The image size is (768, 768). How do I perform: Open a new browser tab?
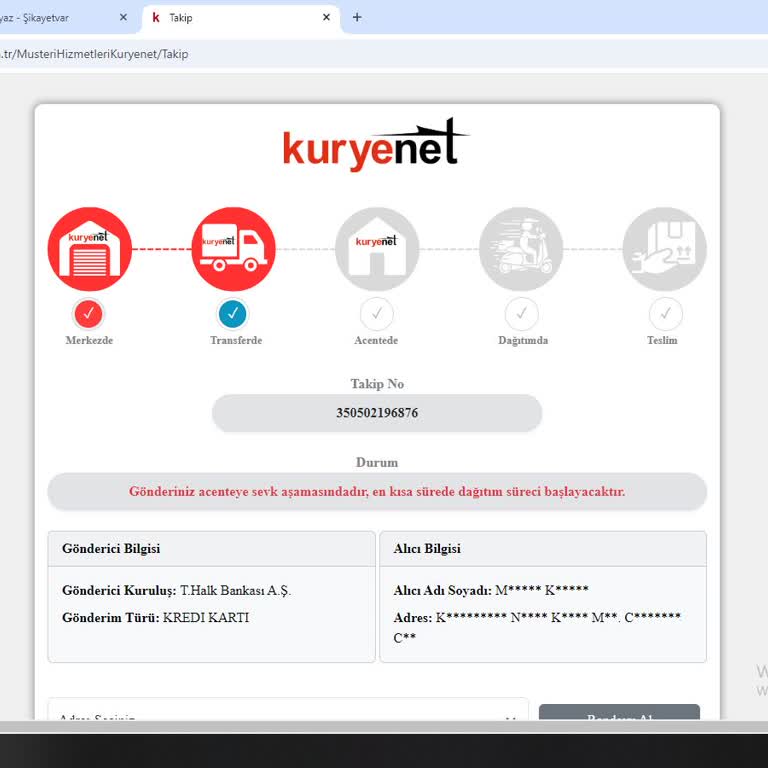tap(357, 17)
